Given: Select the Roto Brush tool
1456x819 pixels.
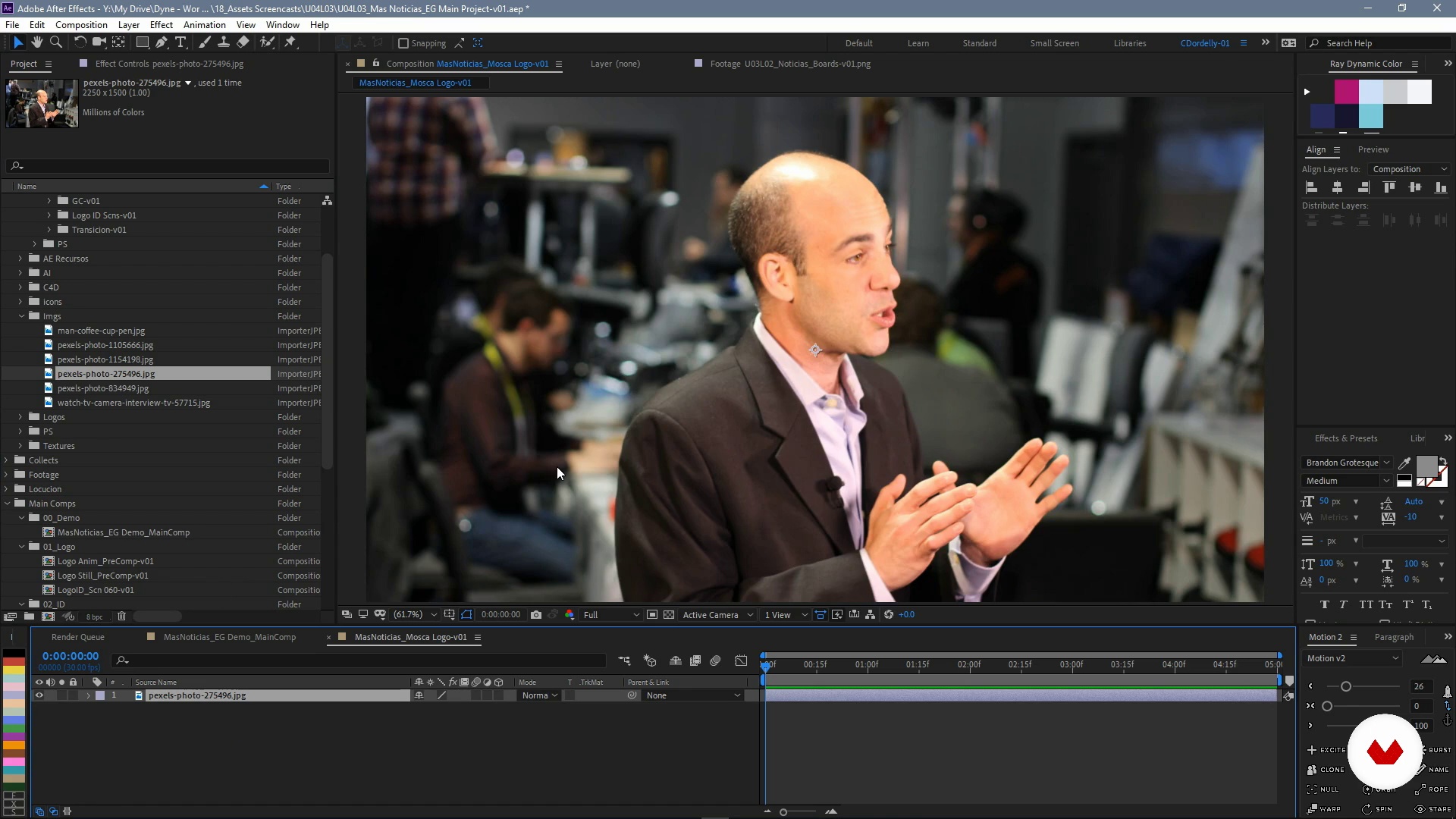Looking at the screenshot, I should [267, 42].
